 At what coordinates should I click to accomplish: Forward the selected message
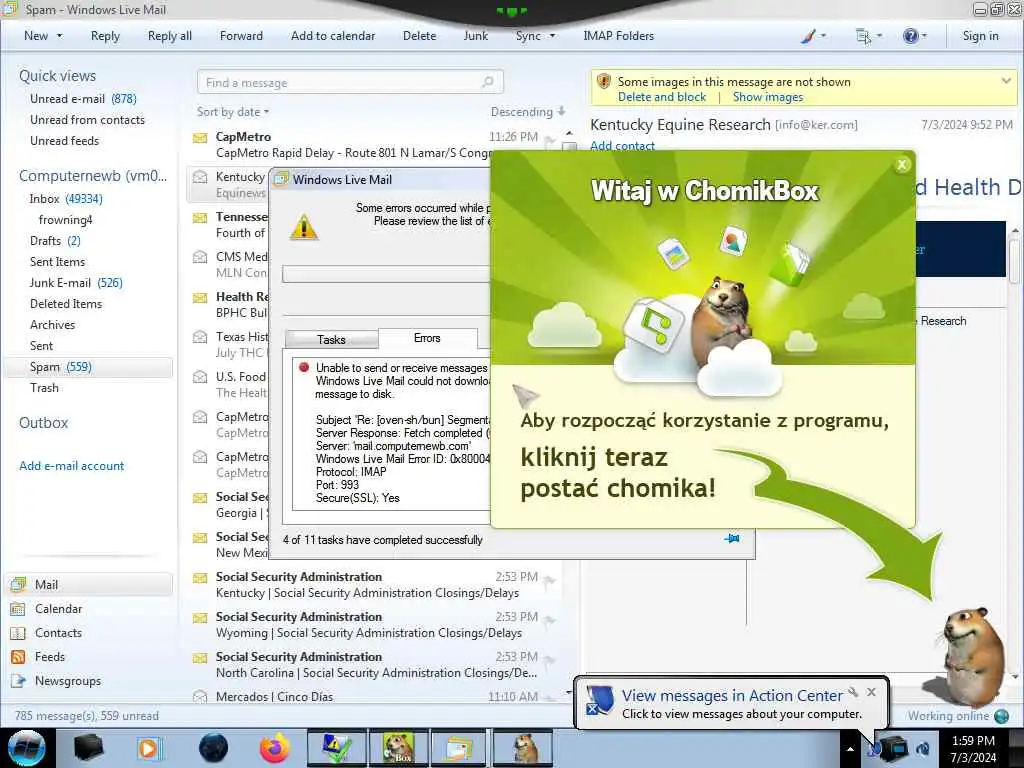[x=241, y=36]
